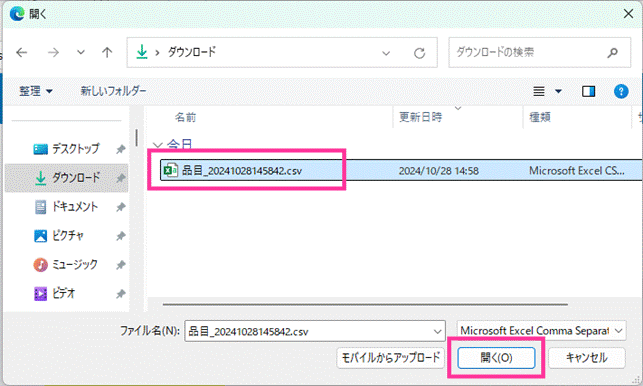
Task: Open the 整理 menu
Action: 36,91
